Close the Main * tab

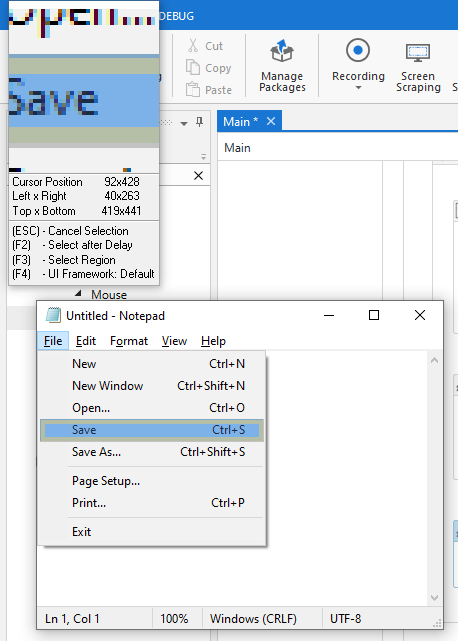click(271, 121)
